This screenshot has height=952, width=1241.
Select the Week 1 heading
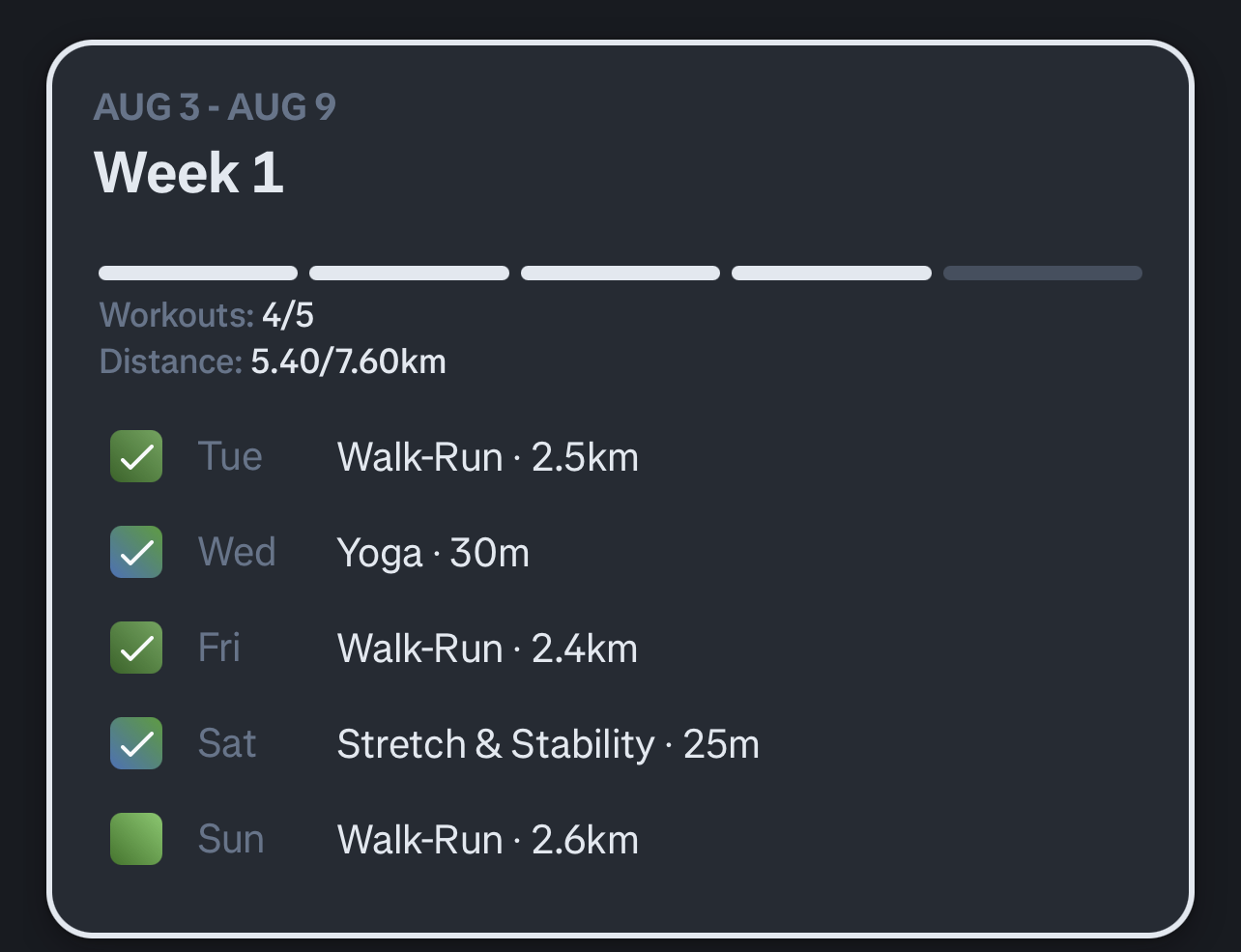coord(189,173)
